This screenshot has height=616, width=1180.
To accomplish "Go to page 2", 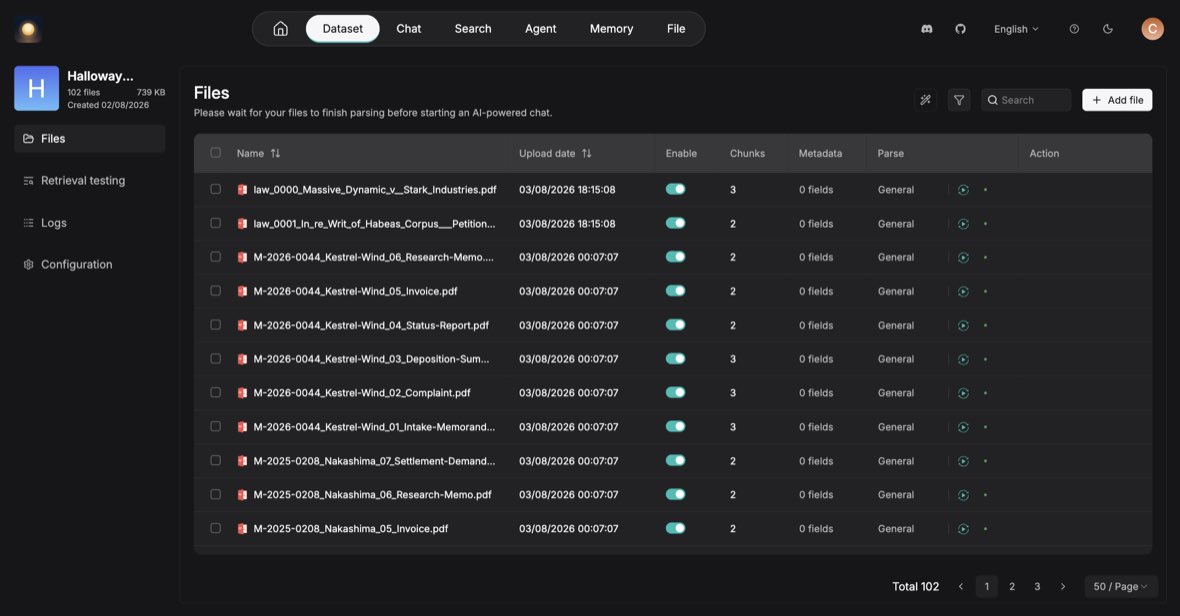I will pos(1012,587).
